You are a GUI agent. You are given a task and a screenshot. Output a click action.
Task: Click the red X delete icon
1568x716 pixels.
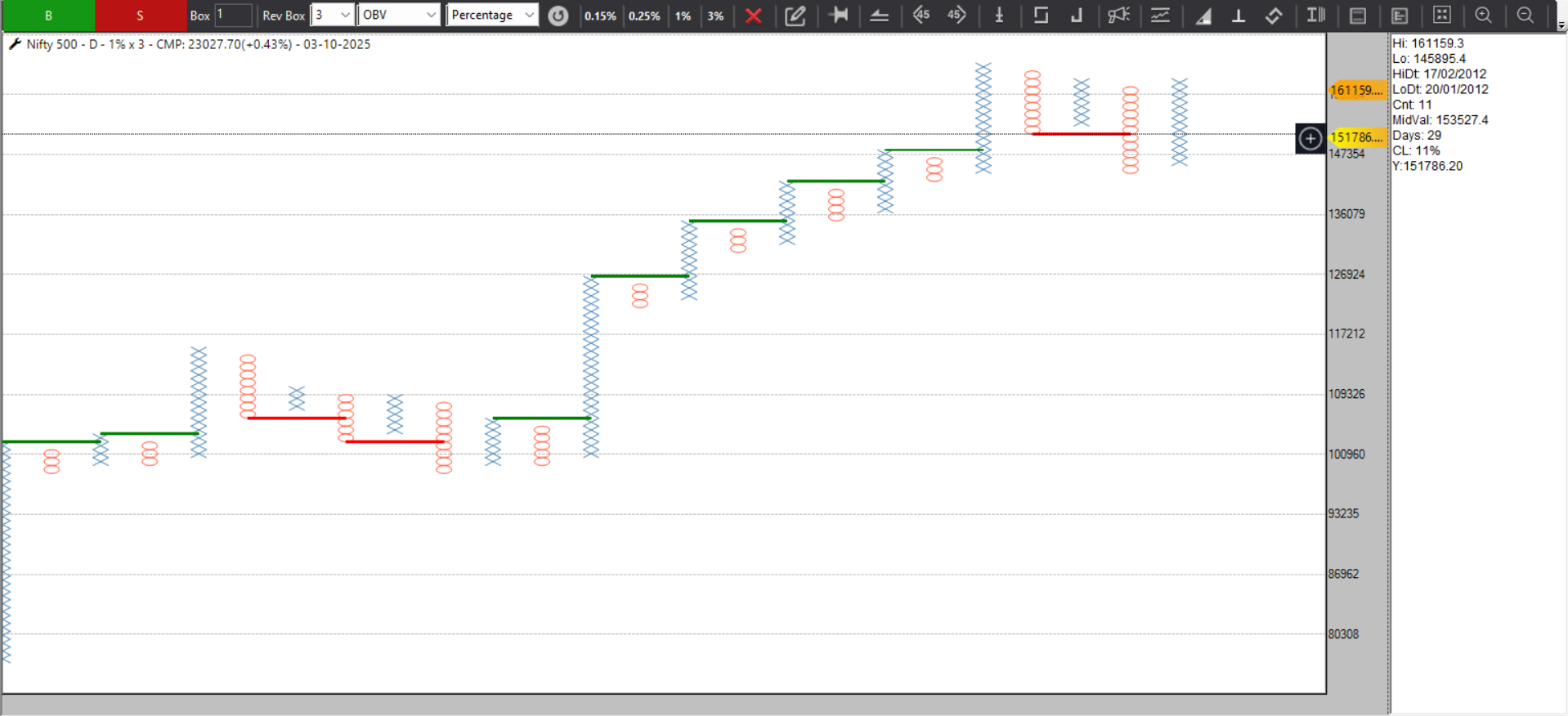tap(754, 16)
